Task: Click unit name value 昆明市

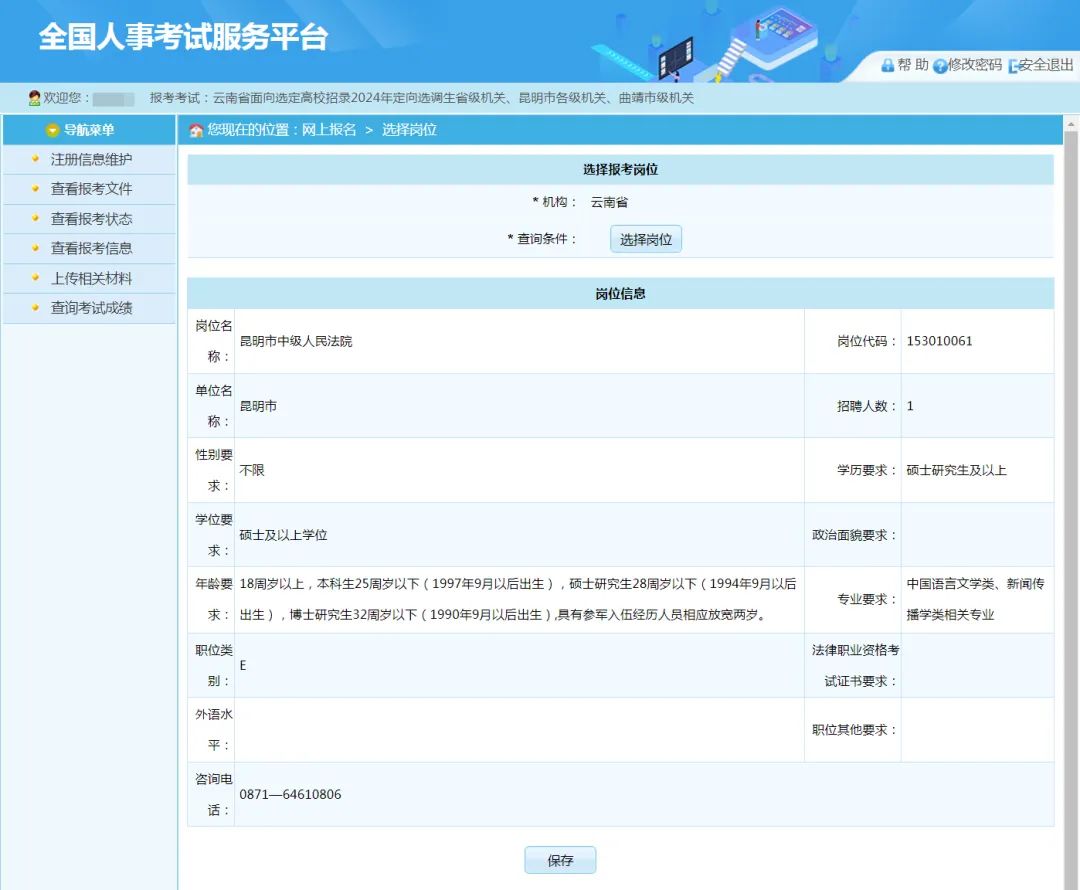Action: [x=258, y=406]
